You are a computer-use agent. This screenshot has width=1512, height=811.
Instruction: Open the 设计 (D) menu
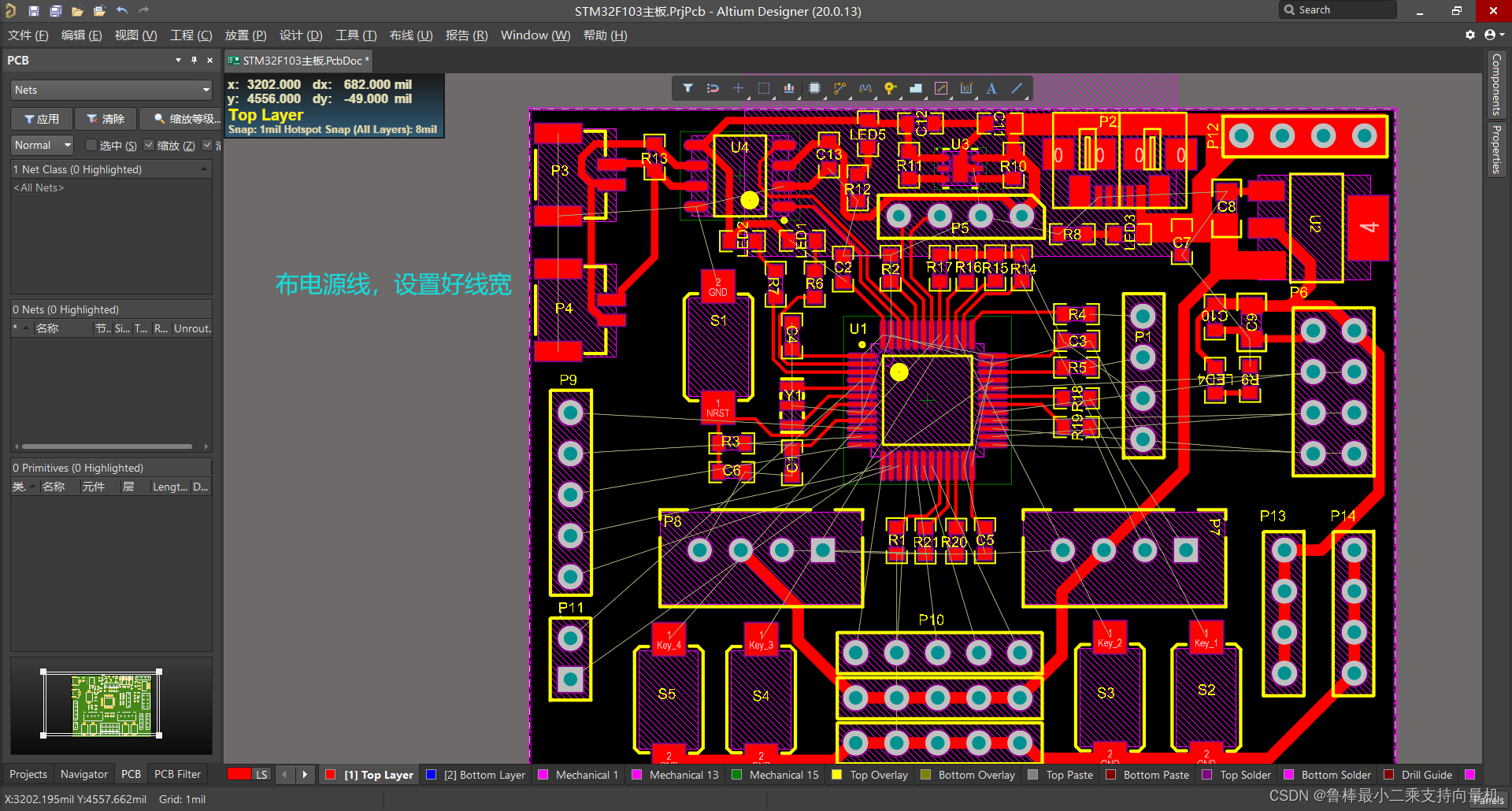pyautogui.click(x=301, y=35)
